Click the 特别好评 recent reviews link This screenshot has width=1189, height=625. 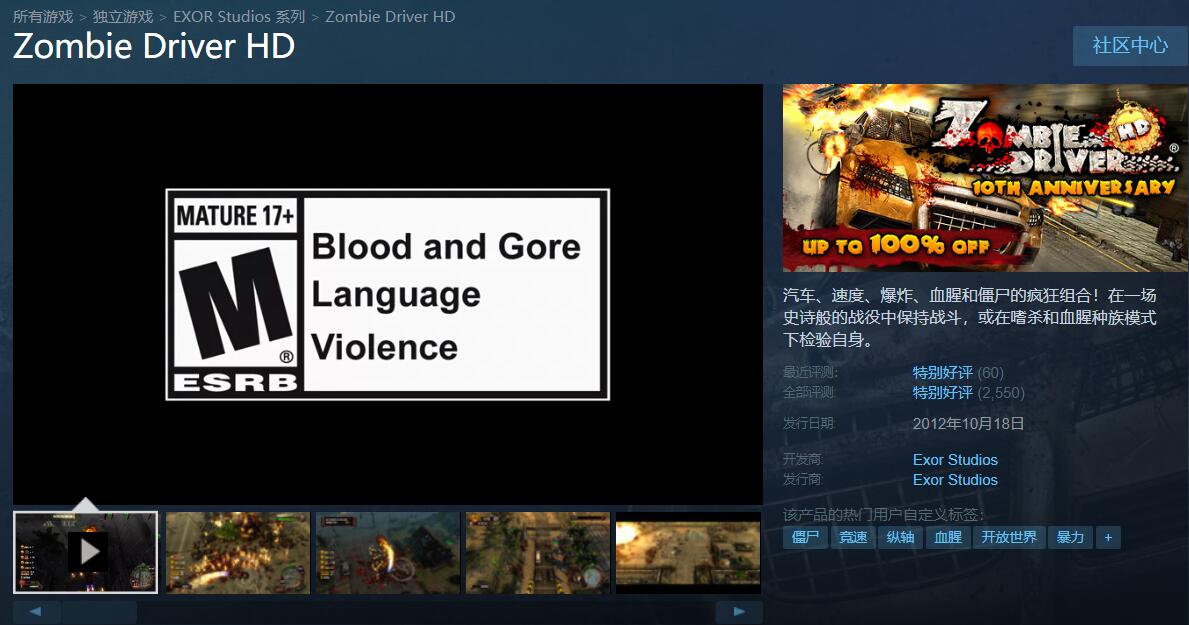pyautogui.click(x=941, y=372)
